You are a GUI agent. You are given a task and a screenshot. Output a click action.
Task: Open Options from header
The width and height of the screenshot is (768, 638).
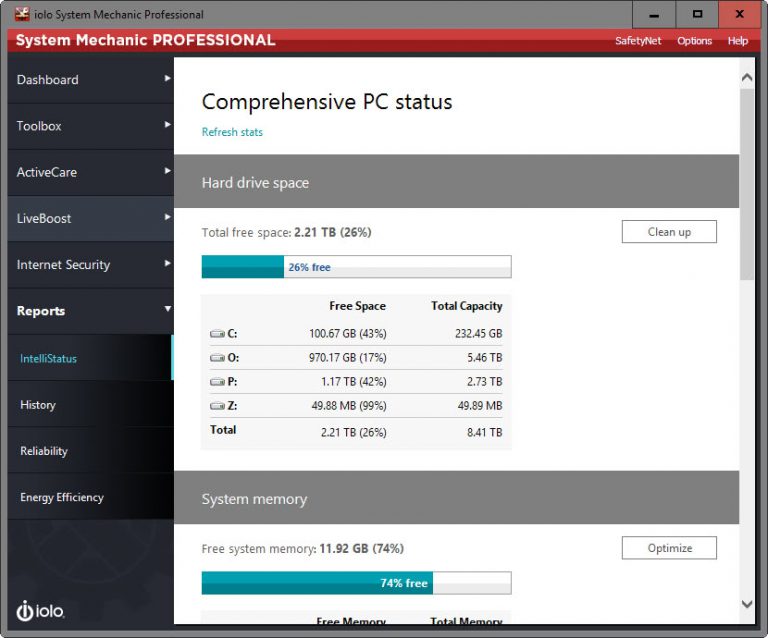point(694,41)
